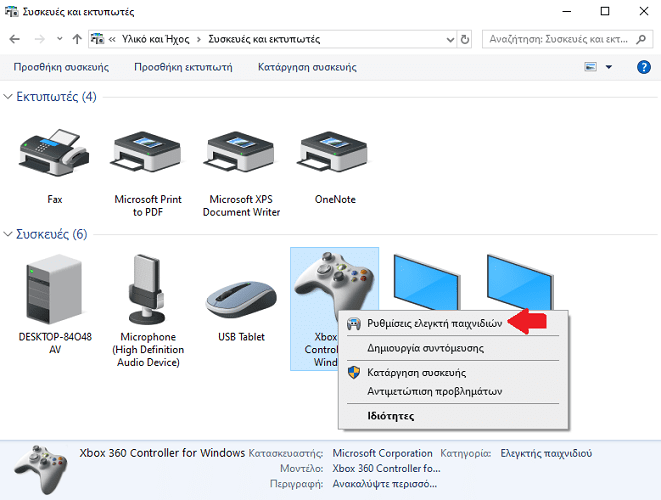Open the recent locations dropdown arrow
This screenshot has width=661, height=500.
coord(59,39)
